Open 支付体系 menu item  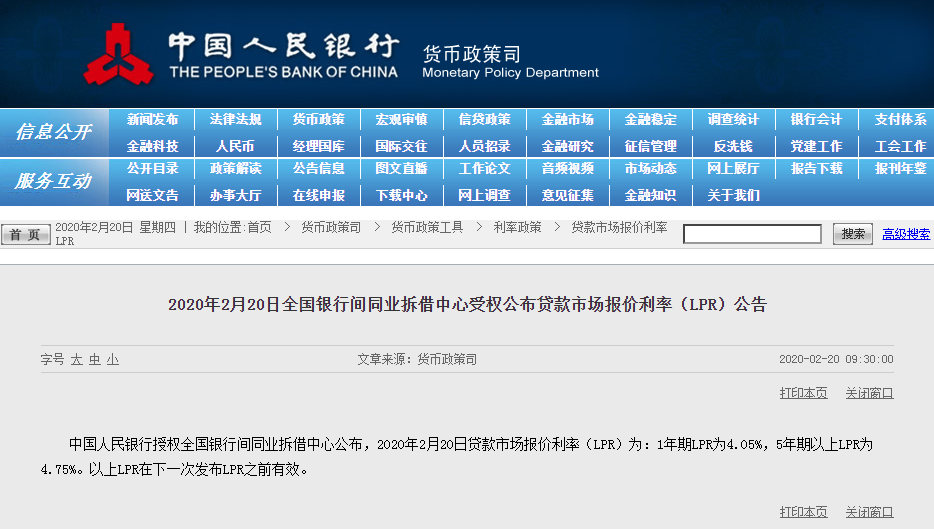pos(900,120)
